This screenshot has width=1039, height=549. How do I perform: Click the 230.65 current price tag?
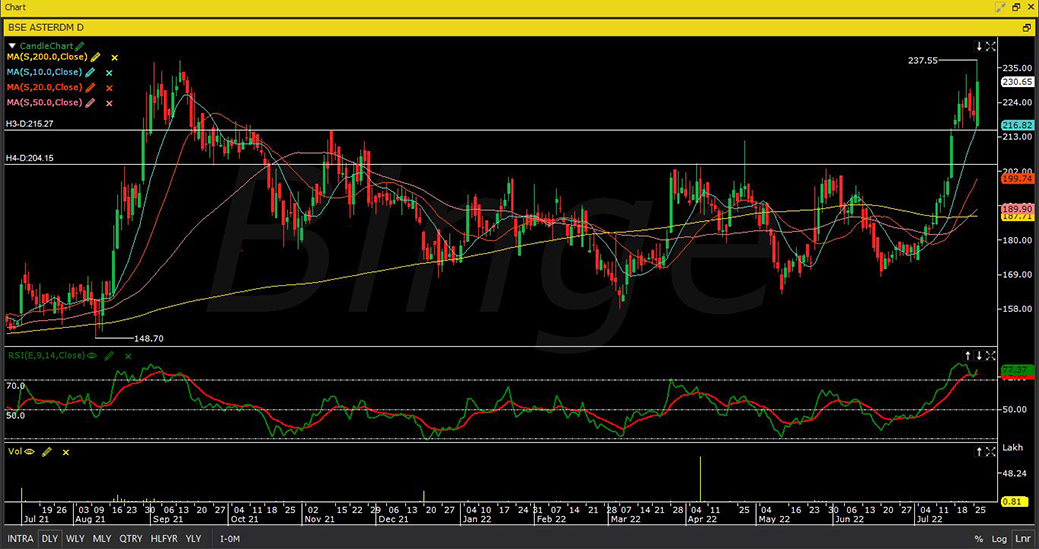coord(1017,82)
